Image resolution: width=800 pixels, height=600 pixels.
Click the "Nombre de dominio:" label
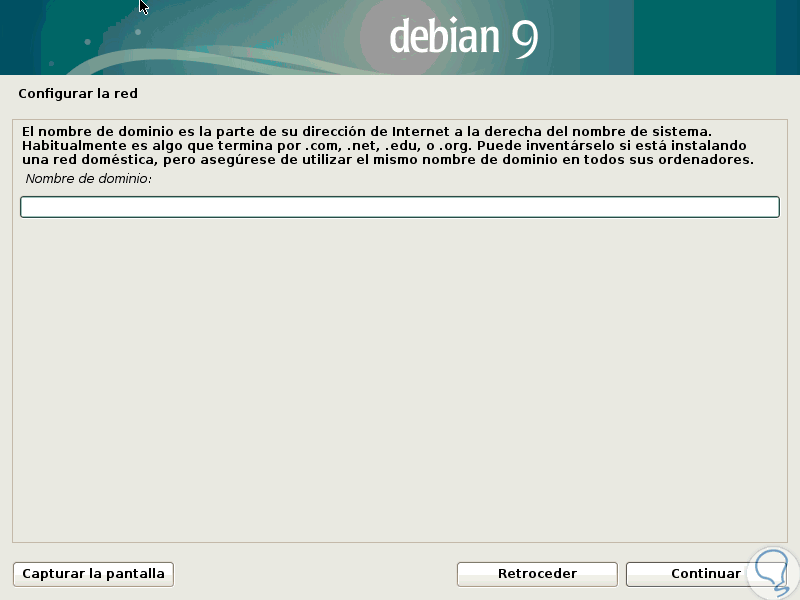[88, 179]
